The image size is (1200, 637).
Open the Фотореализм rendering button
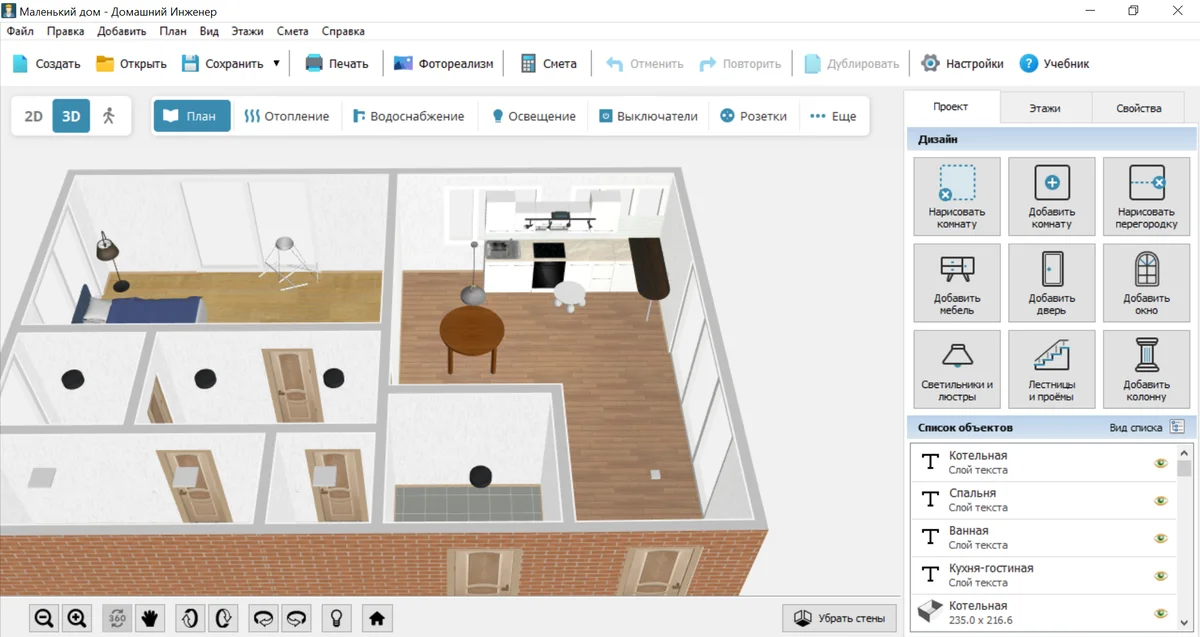[444, 63]
